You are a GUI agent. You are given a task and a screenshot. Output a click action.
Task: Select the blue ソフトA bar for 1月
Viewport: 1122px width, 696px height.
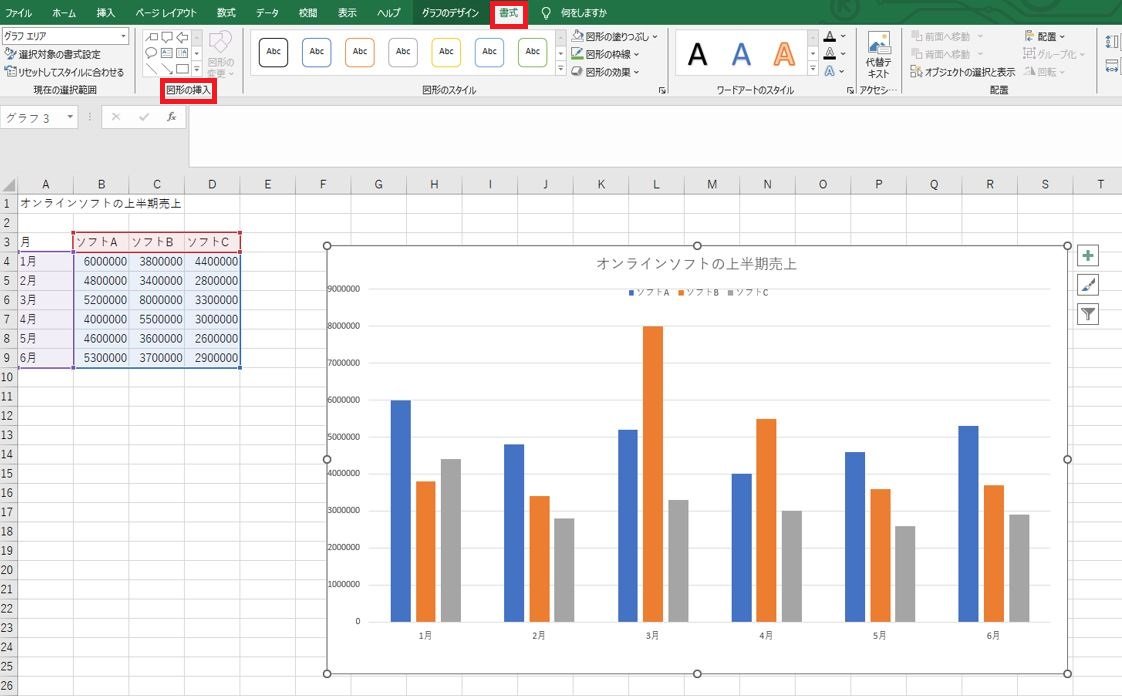401,511
